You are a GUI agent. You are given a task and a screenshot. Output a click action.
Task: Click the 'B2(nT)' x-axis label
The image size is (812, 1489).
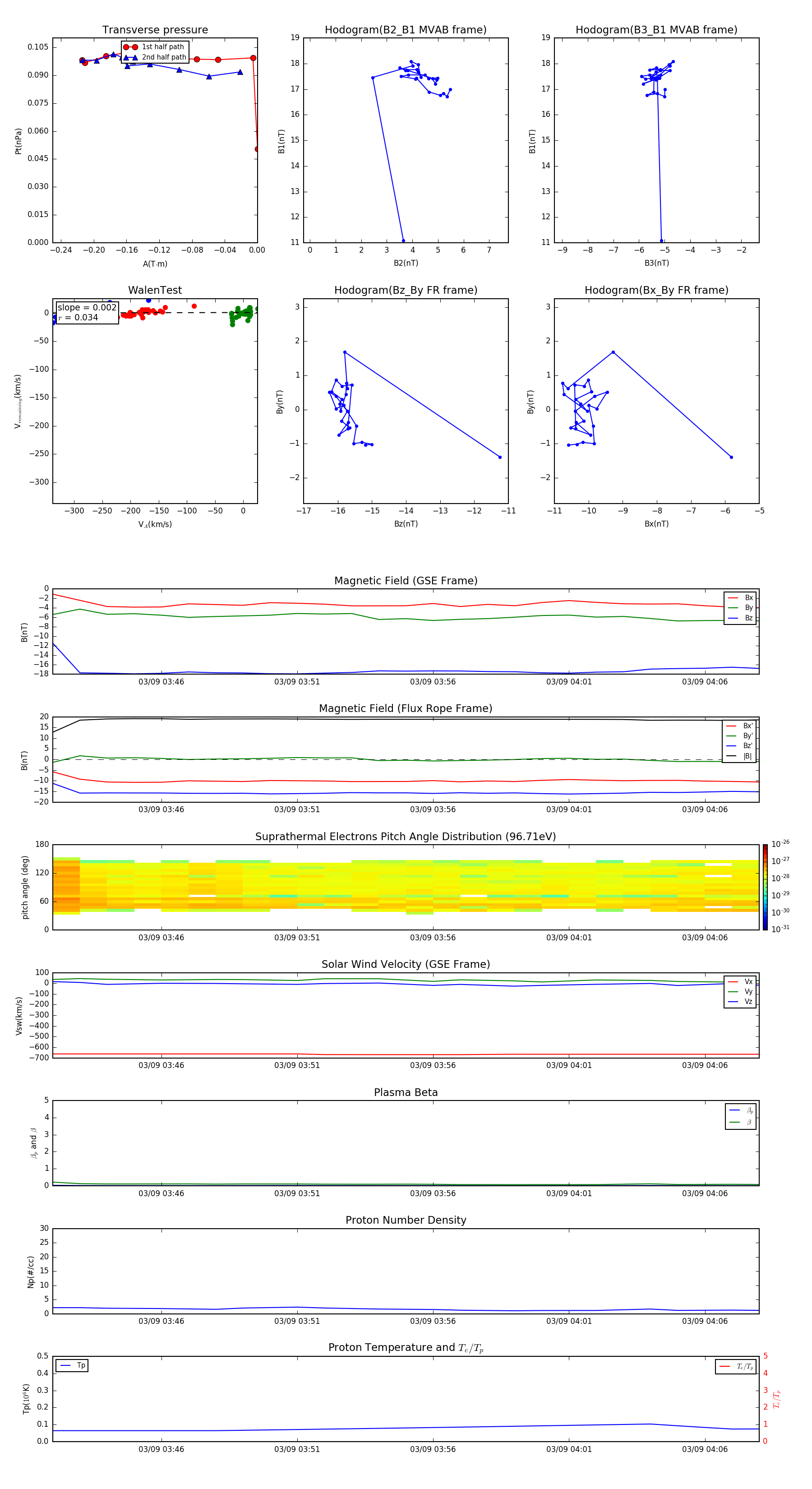tap(406, 263)
